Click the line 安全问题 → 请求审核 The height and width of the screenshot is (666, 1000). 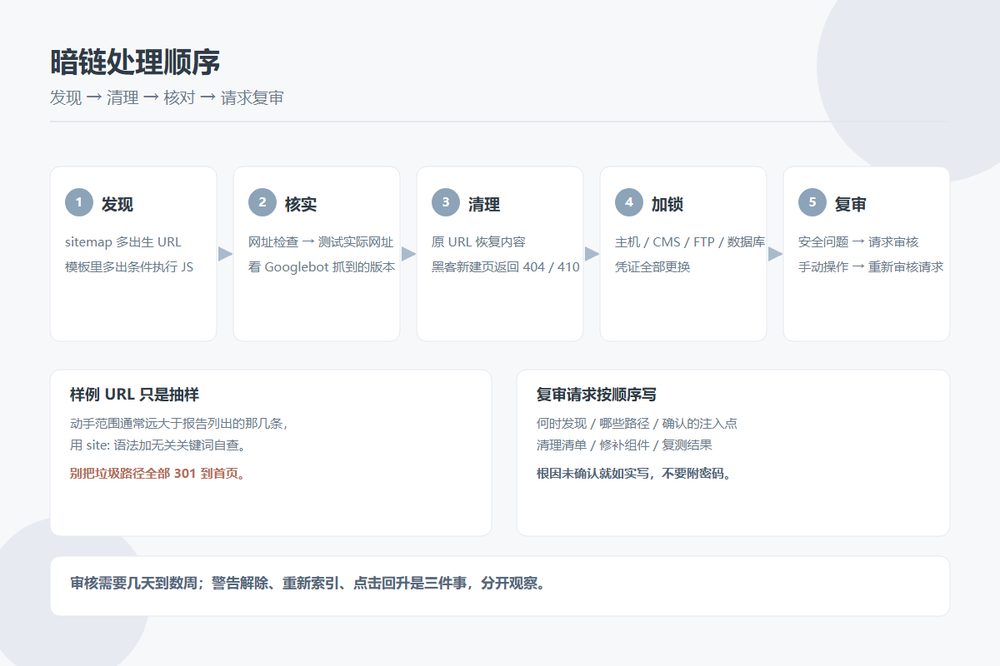tap(858, 242)
